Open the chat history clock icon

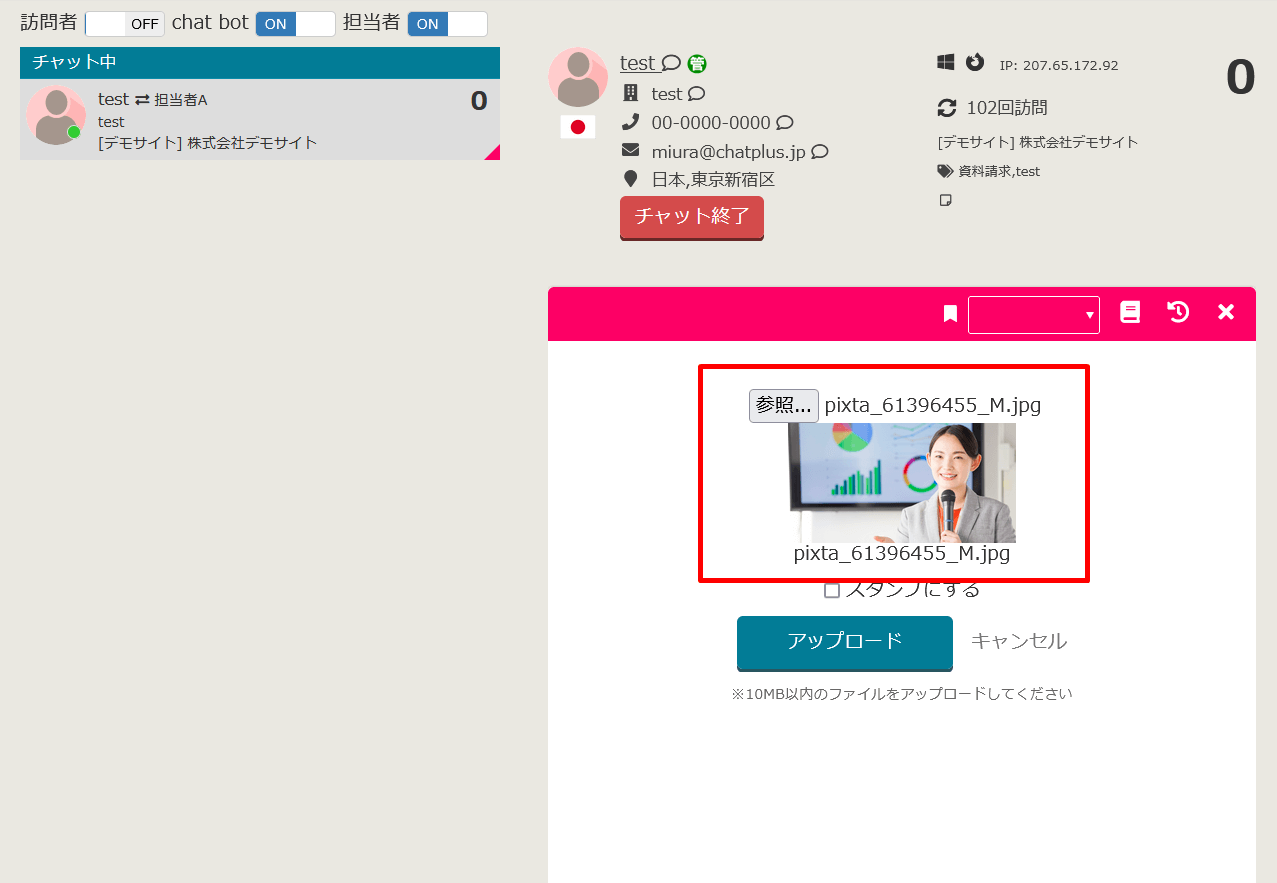coord(1178,312)
